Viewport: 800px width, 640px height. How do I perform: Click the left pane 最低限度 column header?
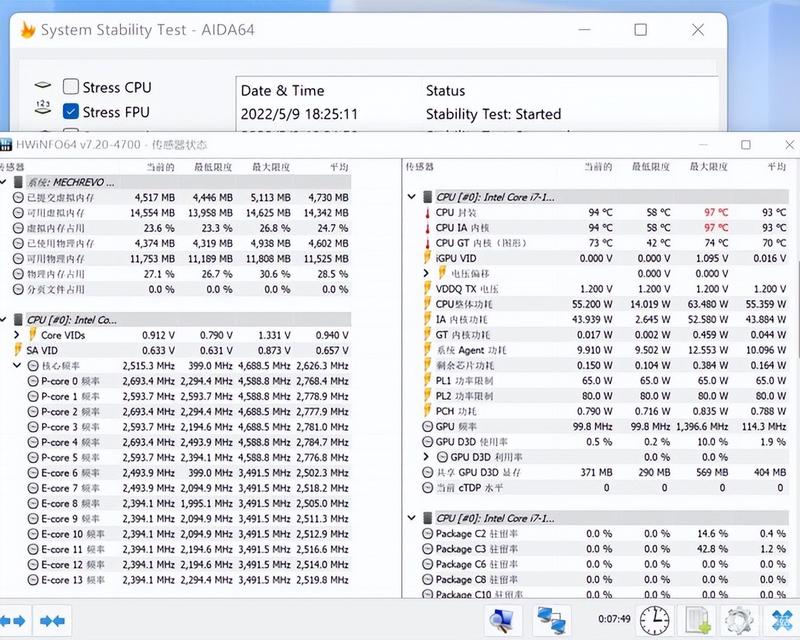[x=213, y=167]
